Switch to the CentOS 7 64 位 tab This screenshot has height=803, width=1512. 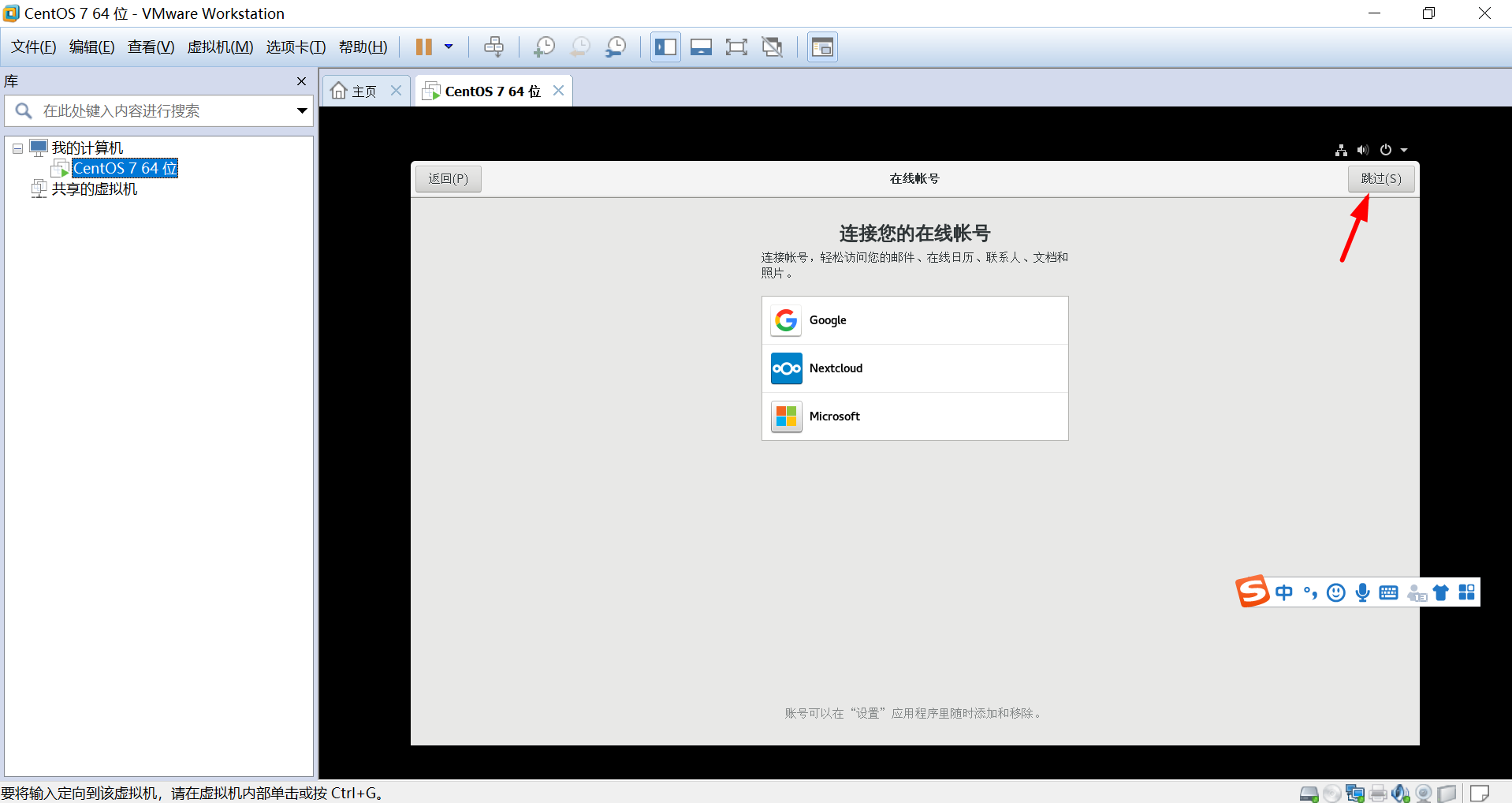[493, 92]
